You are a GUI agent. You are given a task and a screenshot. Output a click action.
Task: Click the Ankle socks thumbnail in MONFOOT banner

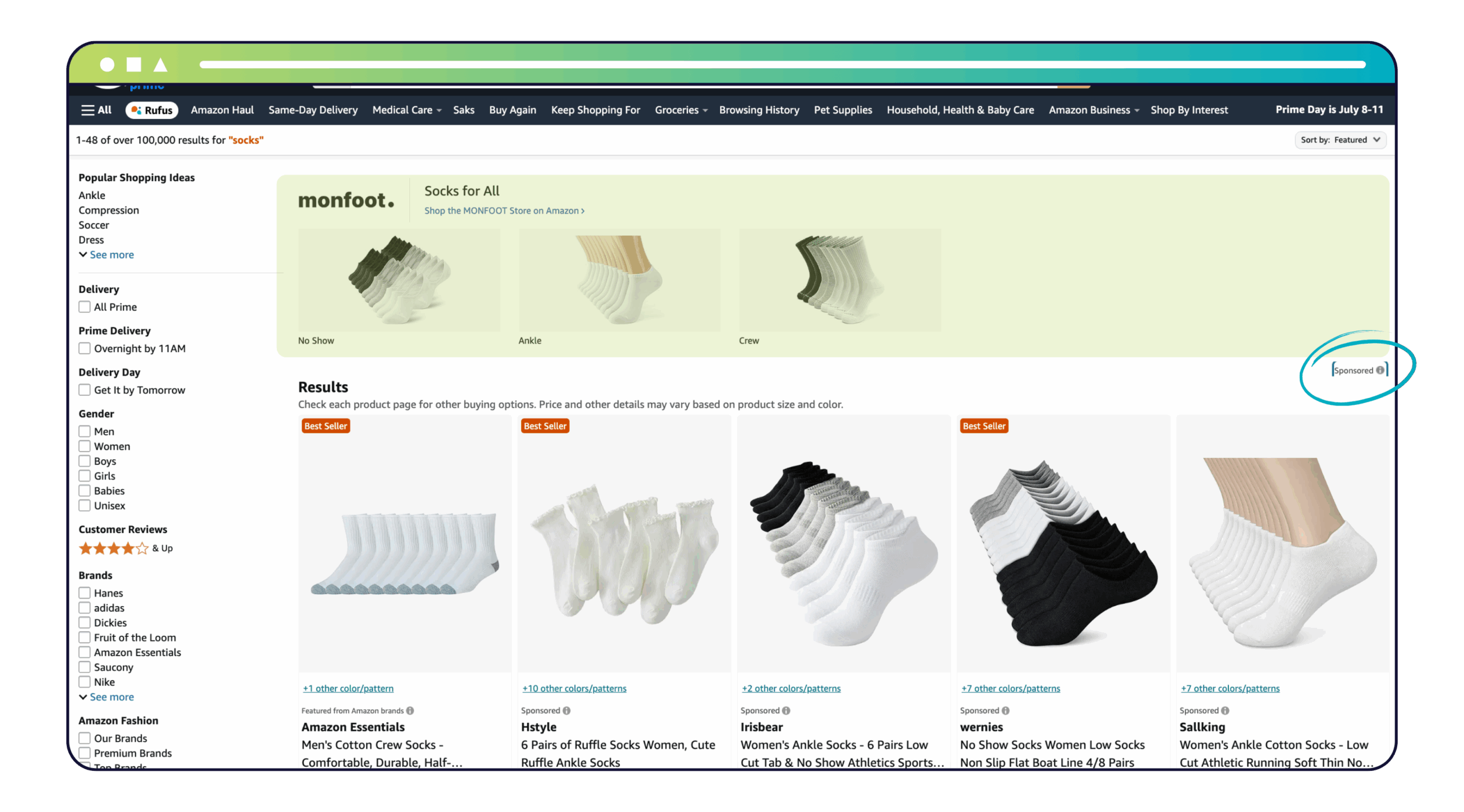click(x=619, y=280)
